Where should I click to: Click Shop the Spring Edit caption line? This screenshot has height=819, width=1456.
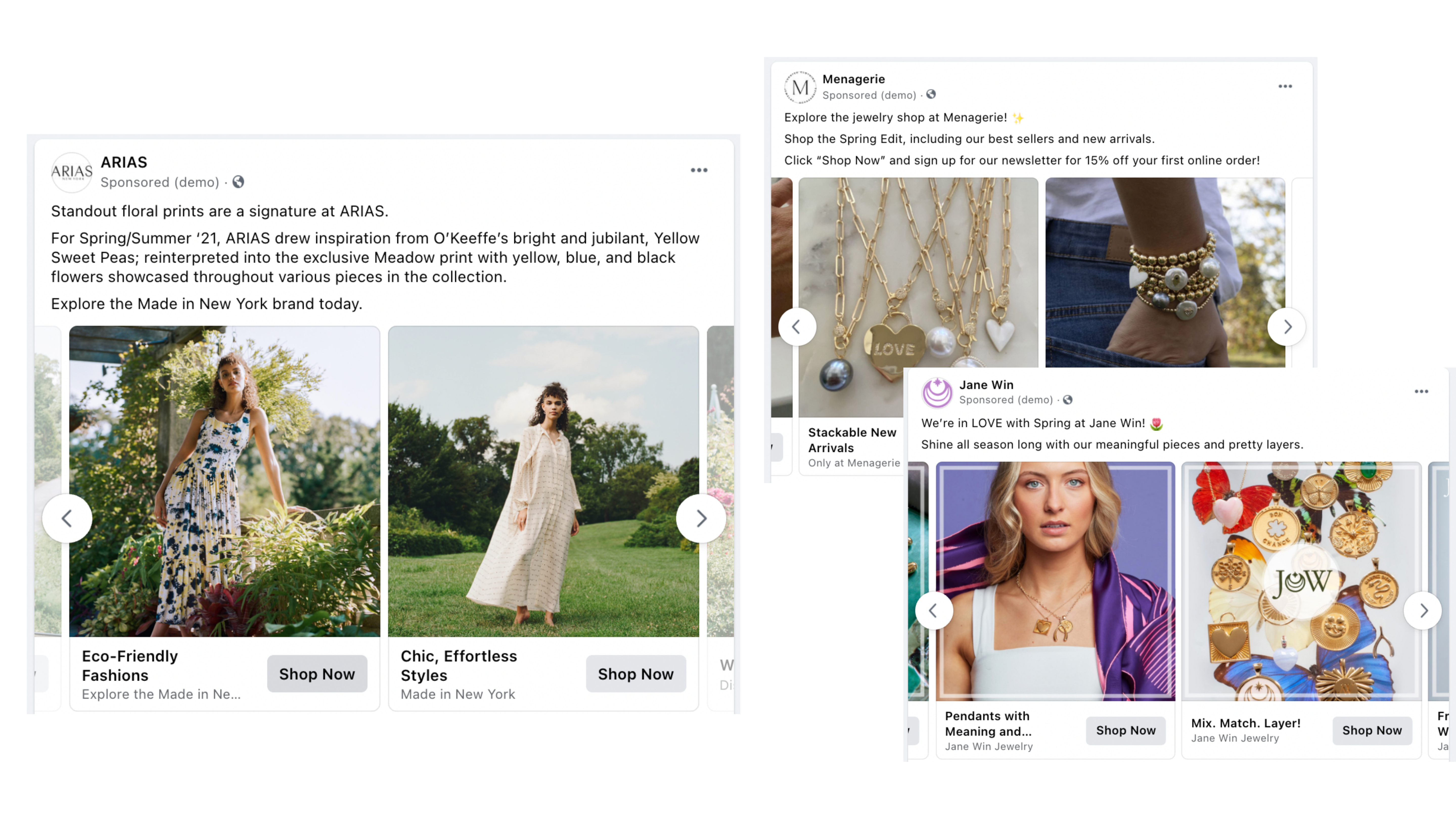[969, 139]
